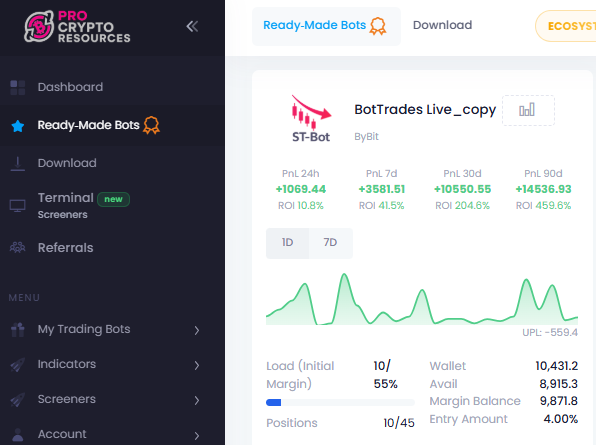Screen dimensions: 596x445
Task: Click the Terminal monitor icon
Action: [x=17, y=206]
